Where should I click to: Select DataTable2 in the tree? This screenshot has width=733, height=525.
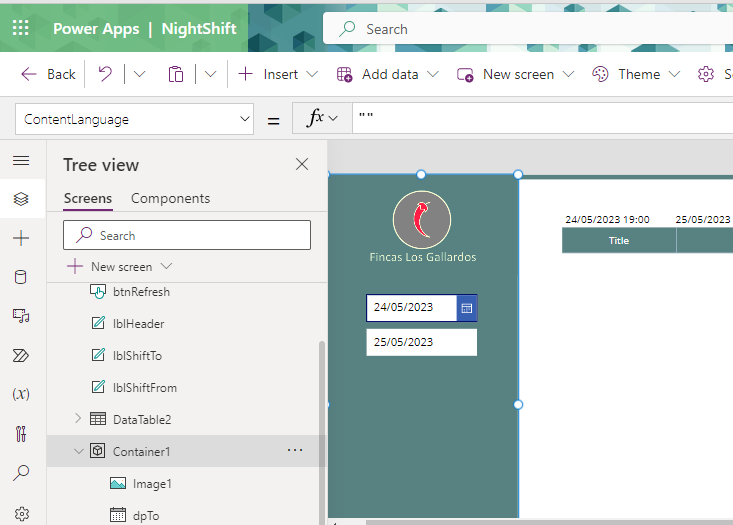point(142,419)
